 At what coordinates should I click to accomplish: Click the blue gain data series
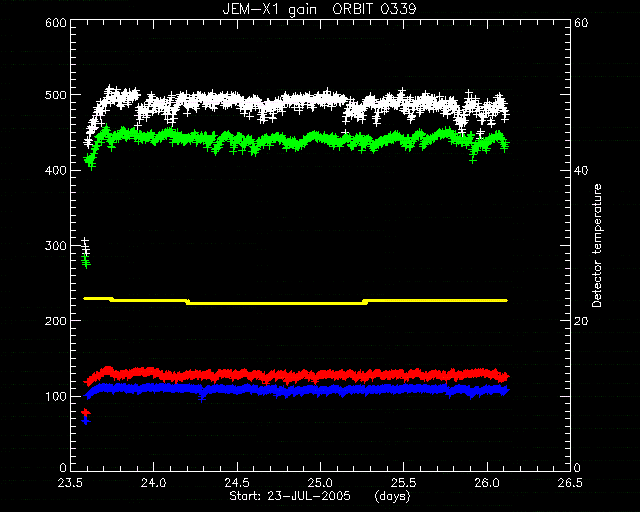(x=296, y=390)
